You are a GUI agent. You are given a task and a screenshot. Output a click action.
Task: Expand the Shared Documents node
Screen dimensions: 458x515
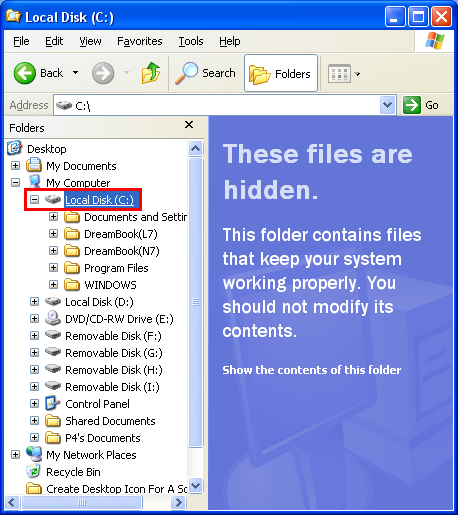(x=34, y=421)
